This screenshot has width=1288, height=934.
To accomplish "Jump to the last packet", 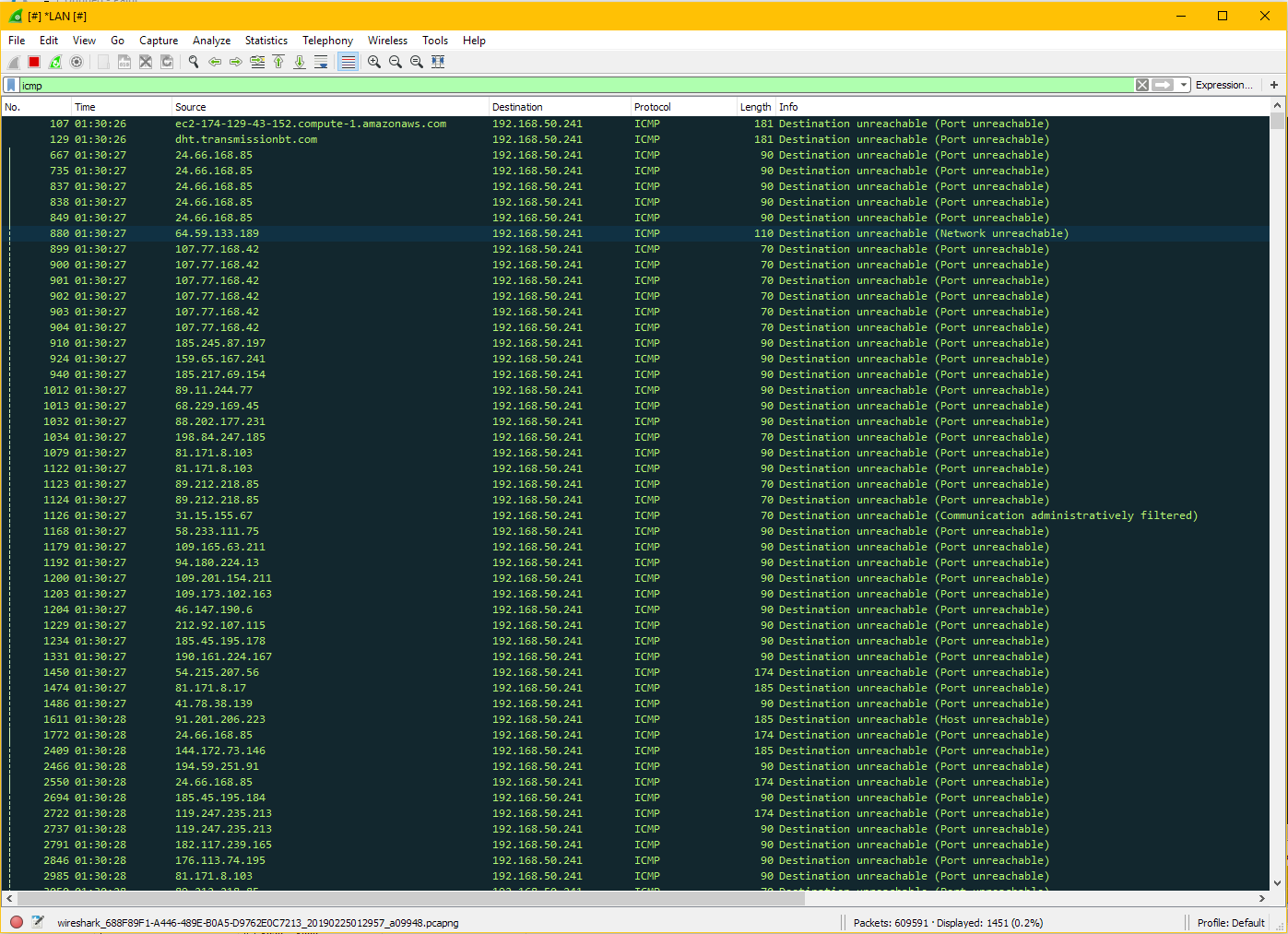I will (300, 62).
